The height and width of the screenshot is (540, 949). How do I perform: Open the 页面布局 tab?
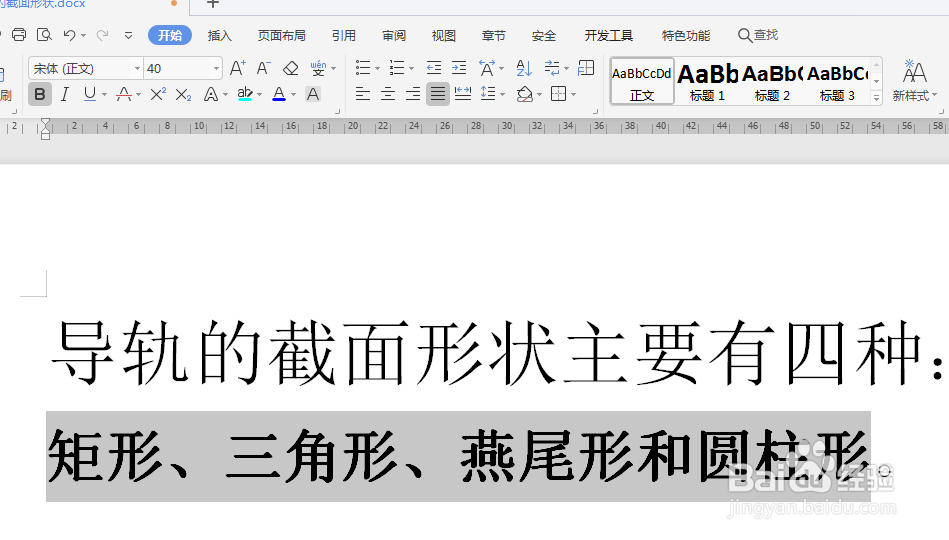281,36
